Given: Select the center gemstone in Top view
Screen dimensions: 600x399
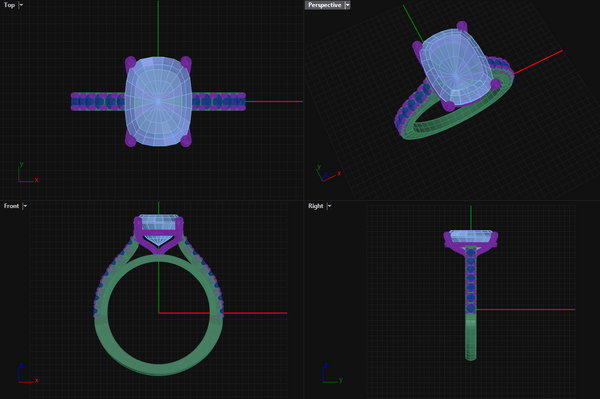Looking at the screenshot, I should tap(158, 101).
